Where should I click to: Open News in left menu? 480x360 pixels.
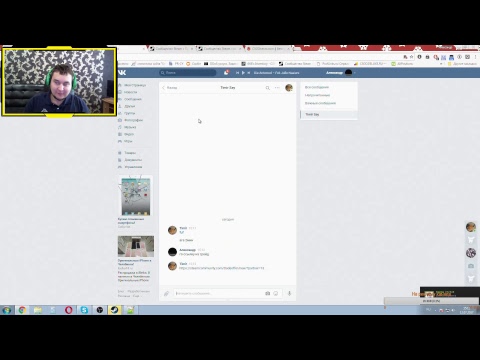click(128, 92)
